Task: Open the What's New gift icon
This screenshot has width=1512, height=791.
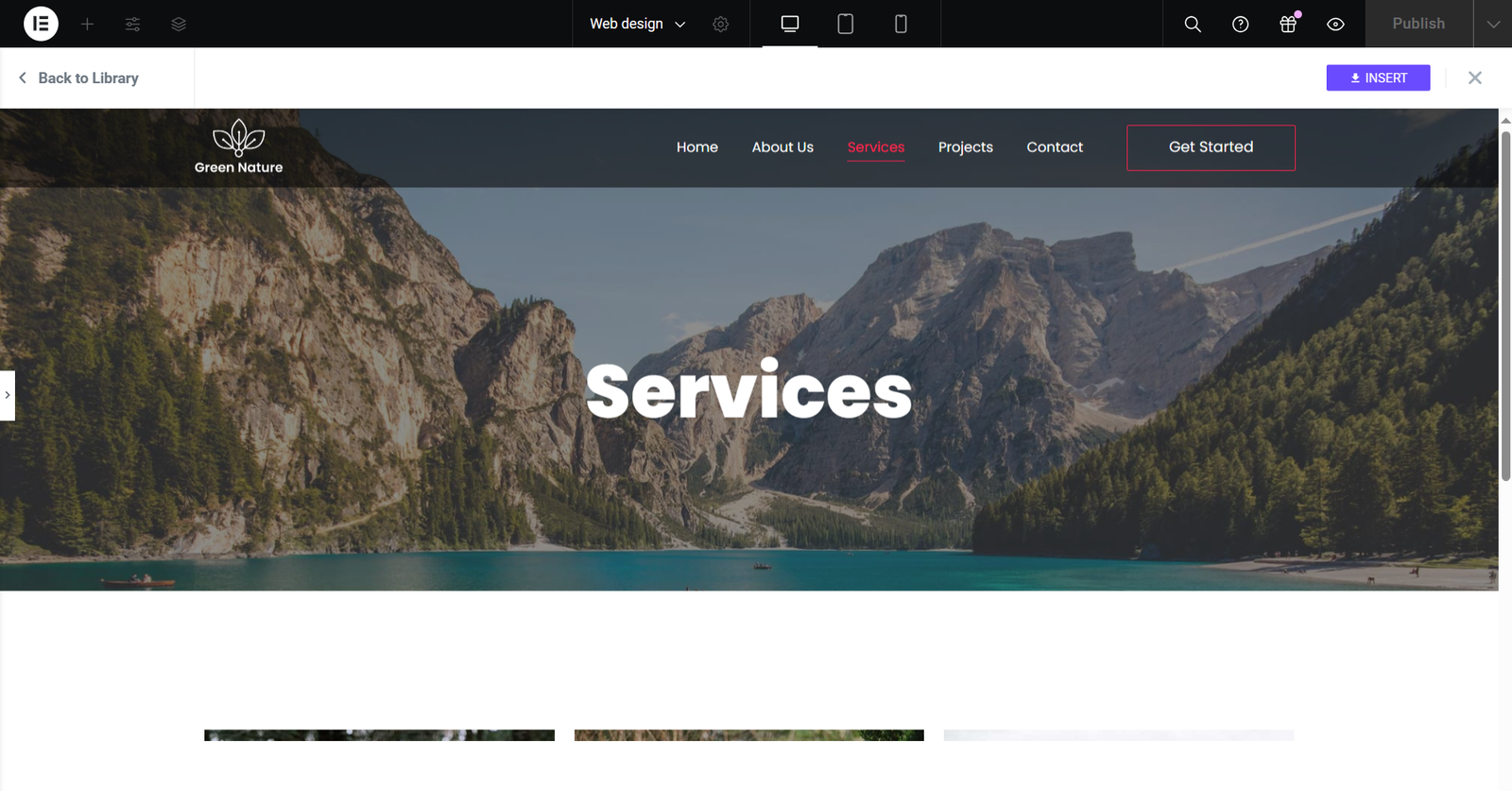Action: (x=1287, y=24)
